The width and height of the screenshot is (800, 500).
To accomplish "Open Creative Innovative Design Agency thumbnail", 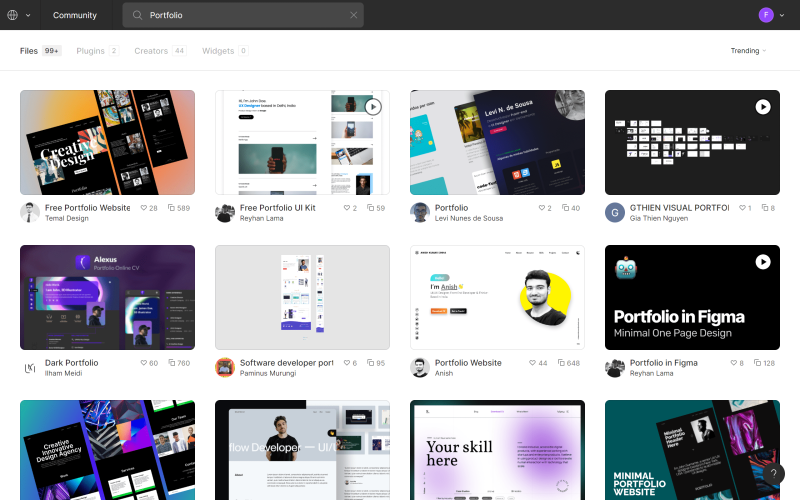I will [107, 450].
